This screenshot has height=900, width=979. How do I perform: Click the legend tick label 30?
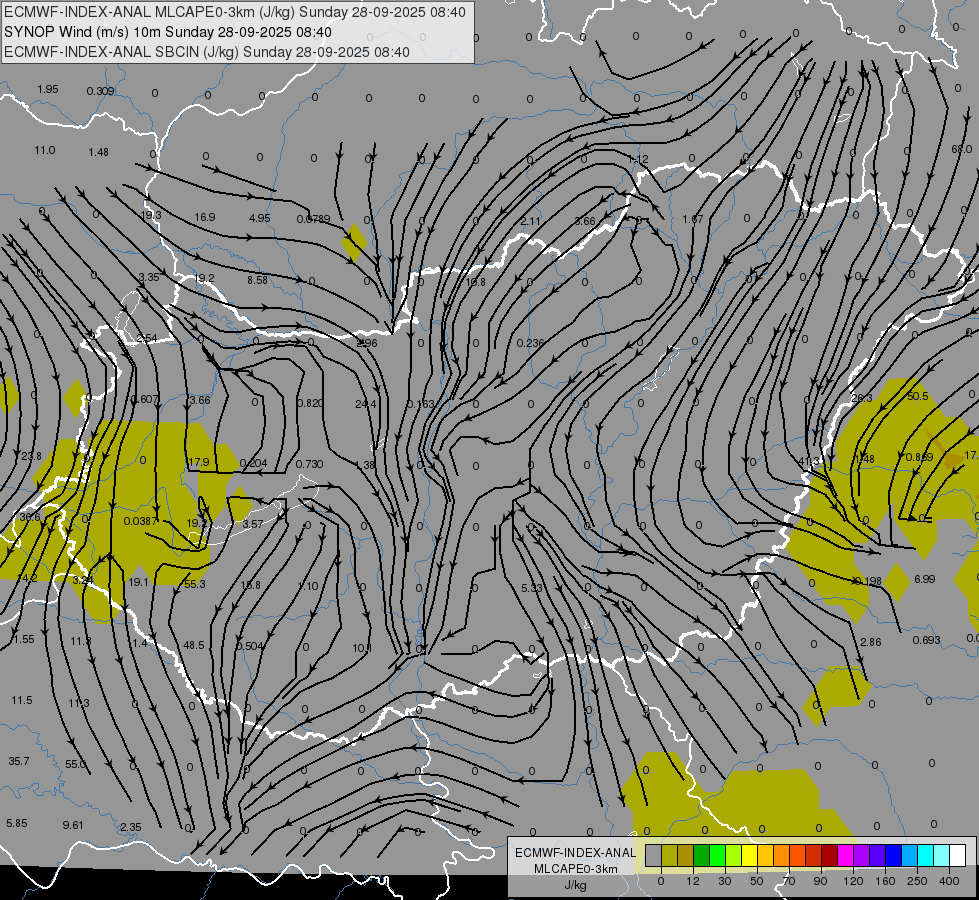725,881
